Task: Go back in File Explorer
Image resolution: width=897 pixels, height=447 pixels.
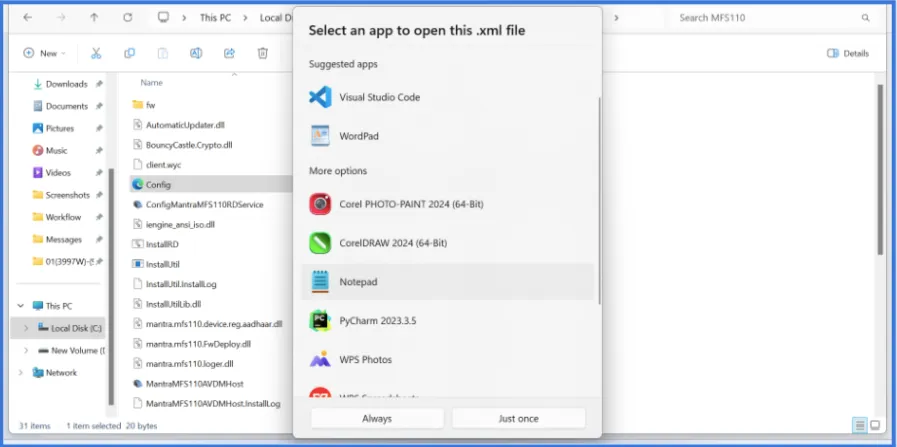Action: click(27, 18)
